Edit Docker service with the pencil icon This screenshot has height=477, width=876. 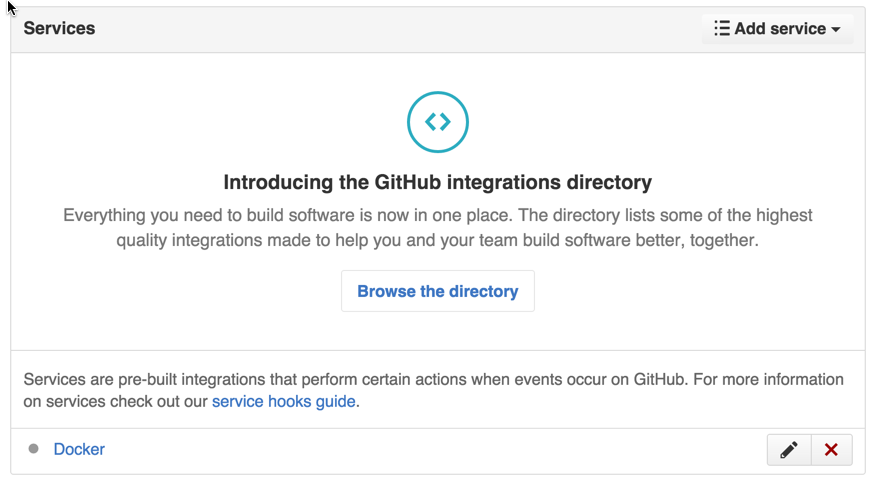(789, 450)
